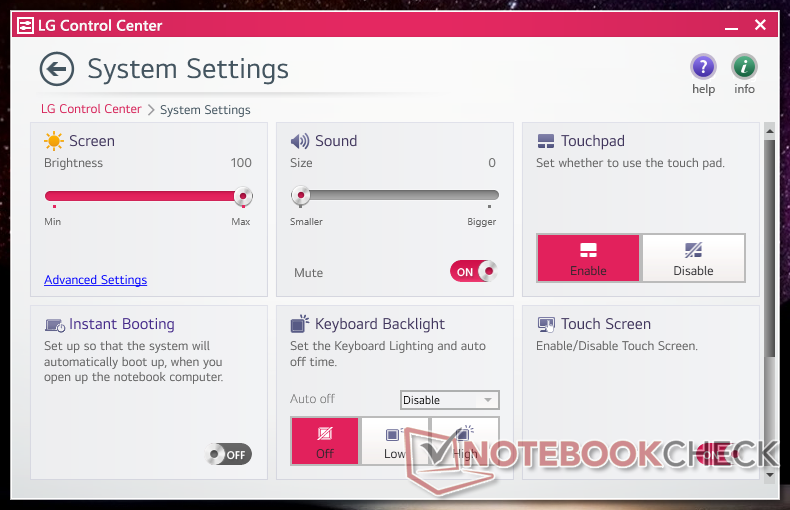Click the Sound size slider handle
The width and height of the screenshot is (790, 510).
pos(301,196)
